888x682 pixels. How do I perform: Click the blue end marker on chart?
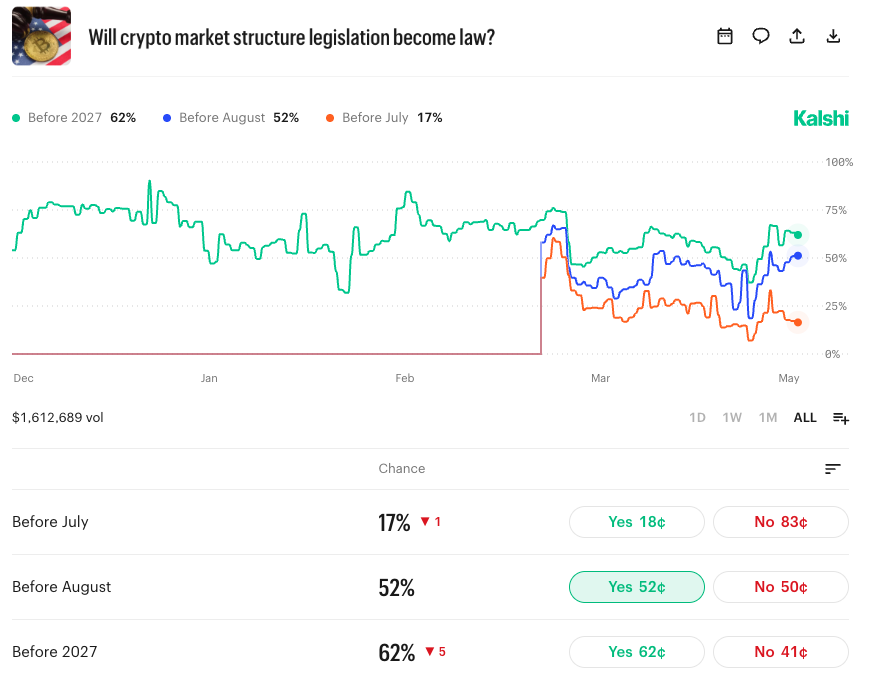click(x=798, y=256)
